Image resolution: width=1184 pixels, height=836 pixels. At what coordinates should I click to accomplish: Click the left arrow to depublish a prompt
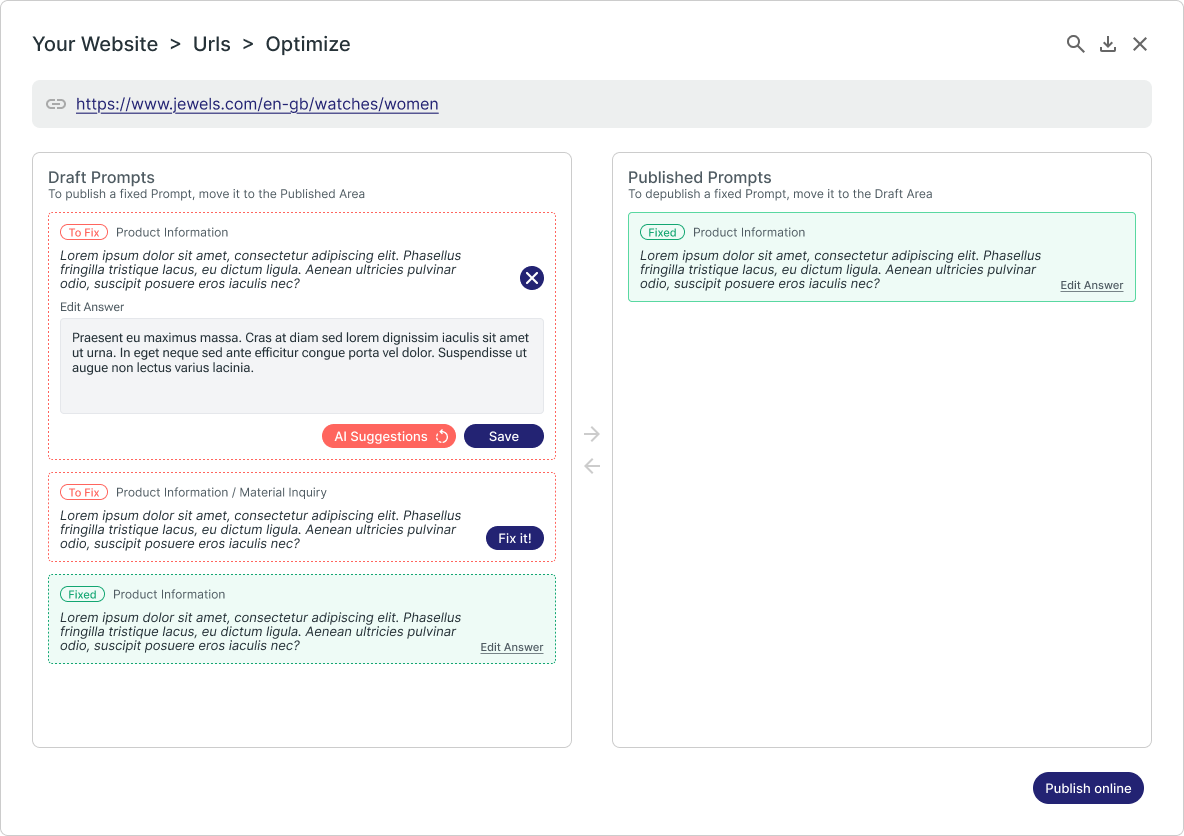[592, 466]
